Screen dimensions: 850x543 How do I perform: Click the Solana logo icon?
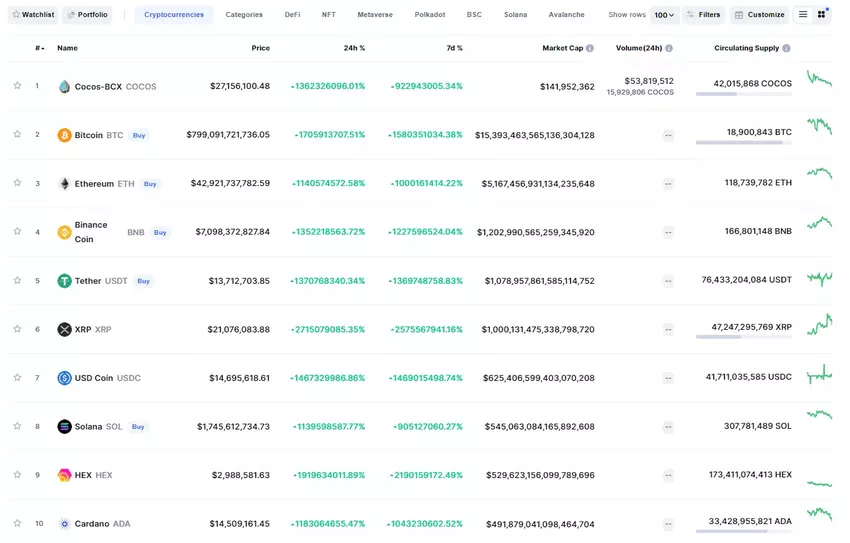pyautogui.click(x=64, y=427)
